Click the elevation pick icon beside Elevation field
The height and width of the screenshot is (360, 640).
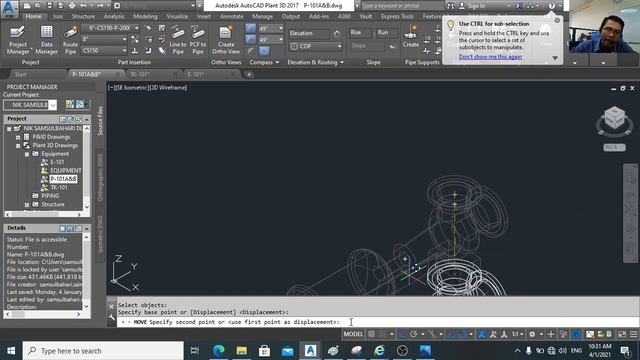tap(337, 33)
